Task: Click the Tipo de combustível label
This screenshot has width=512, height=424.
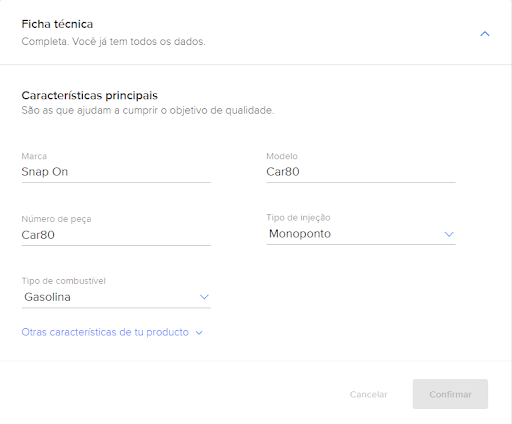Action: point(64,281)
